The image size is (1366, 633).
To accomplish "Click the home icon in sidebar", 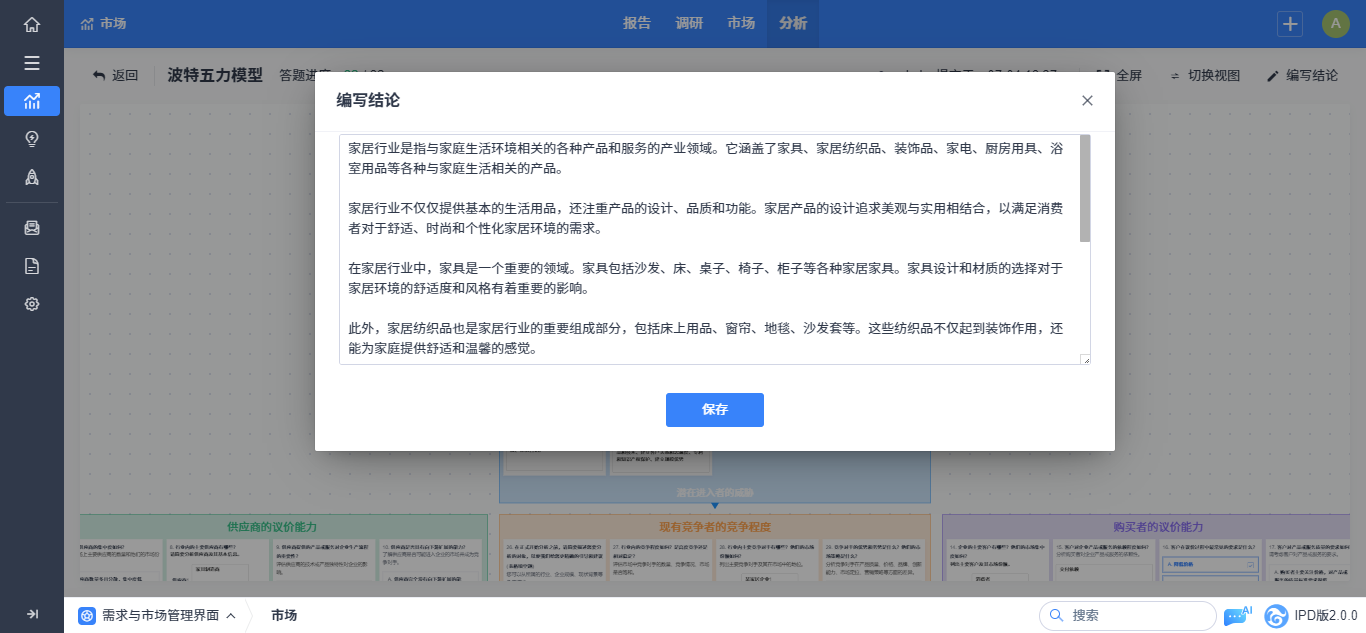I will click(x=32, y=25).
